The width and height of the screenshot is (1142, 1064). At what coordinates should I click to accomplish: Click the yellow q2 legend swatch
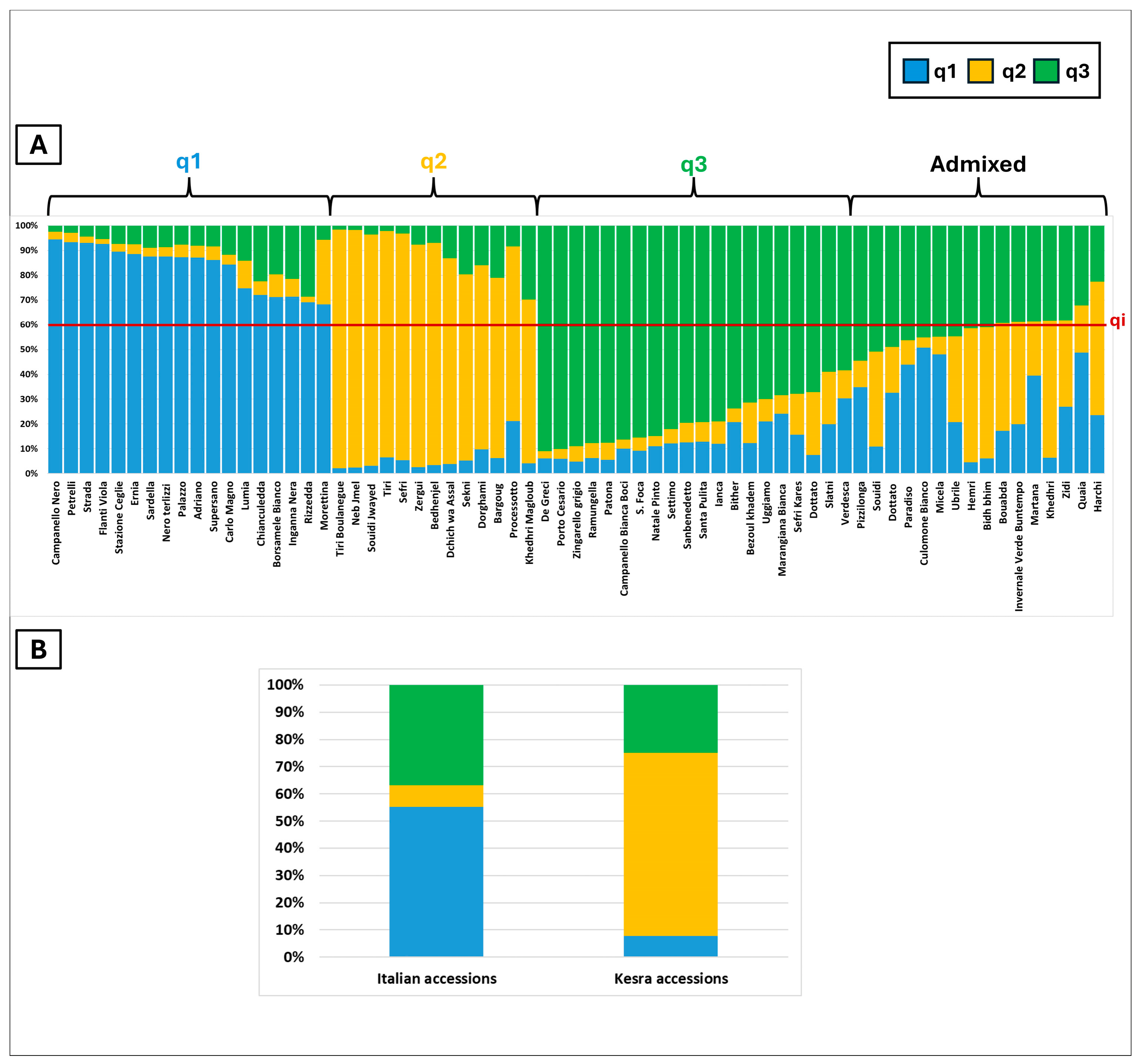coord(981,71)
